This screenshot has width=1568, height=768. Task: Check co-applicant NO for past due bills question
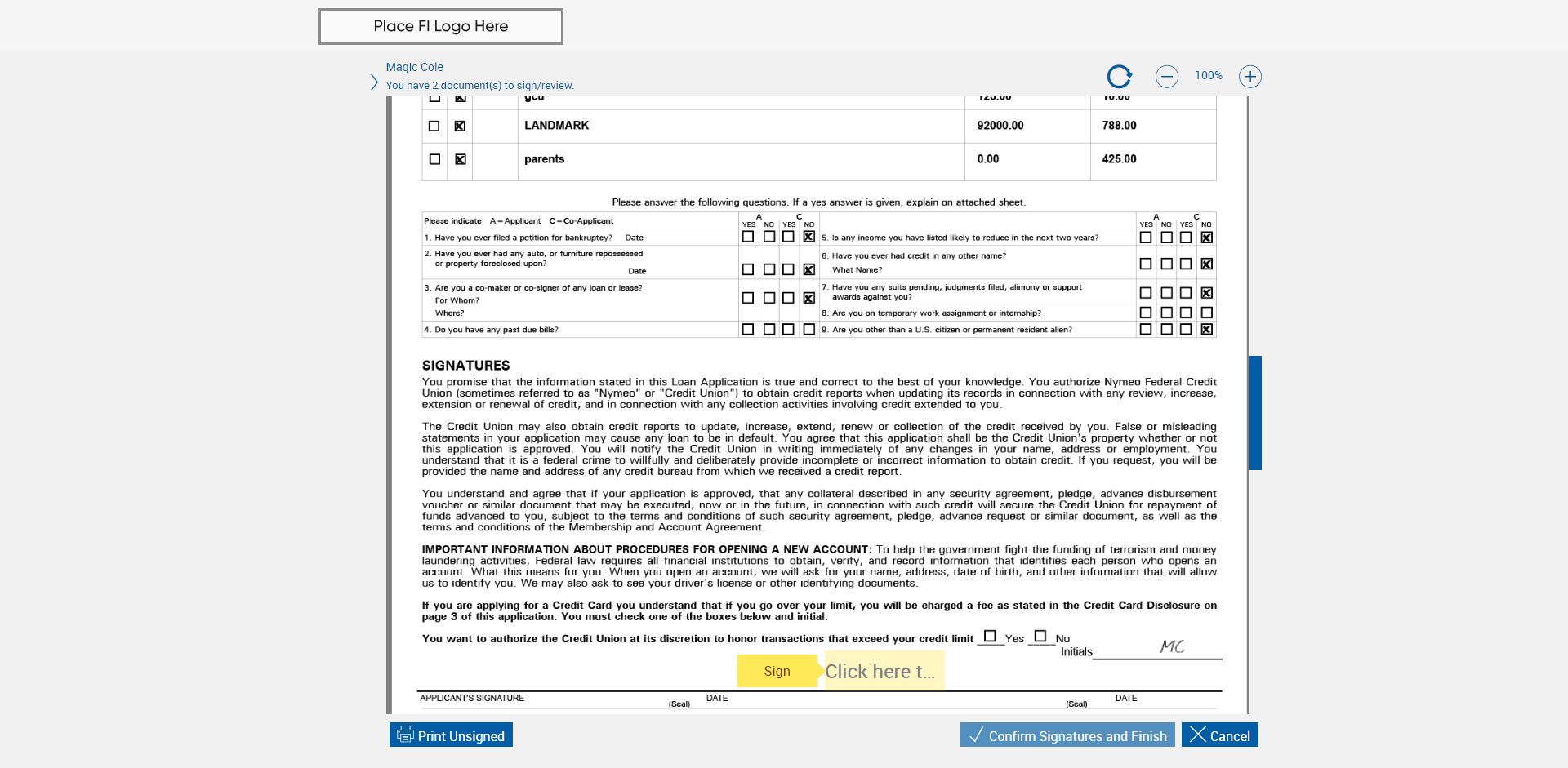click(809, 329)
